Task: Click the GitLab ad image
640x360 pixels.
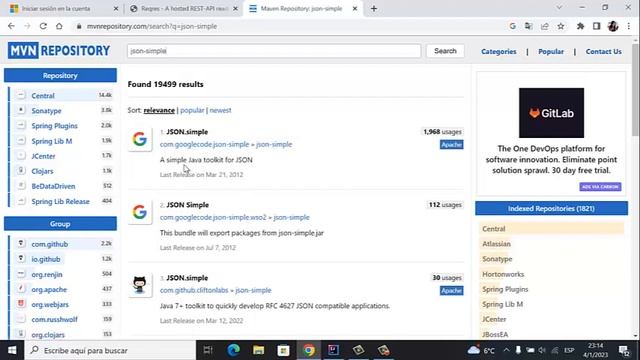Action: pyautogui.click(x=551, y=113)
